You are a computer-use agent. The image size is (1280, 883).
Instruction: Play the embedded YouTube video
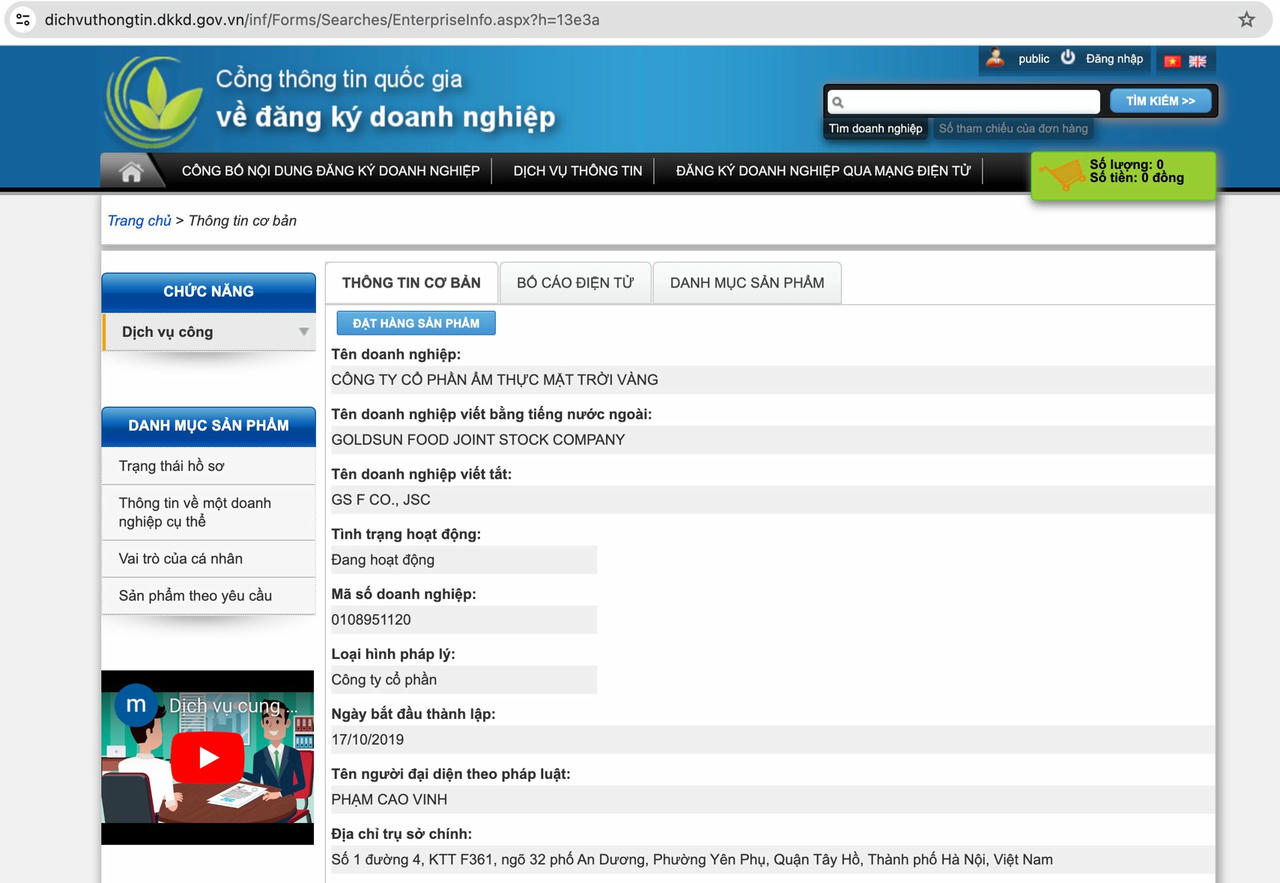pyautogui.click(x=207, y=757)
